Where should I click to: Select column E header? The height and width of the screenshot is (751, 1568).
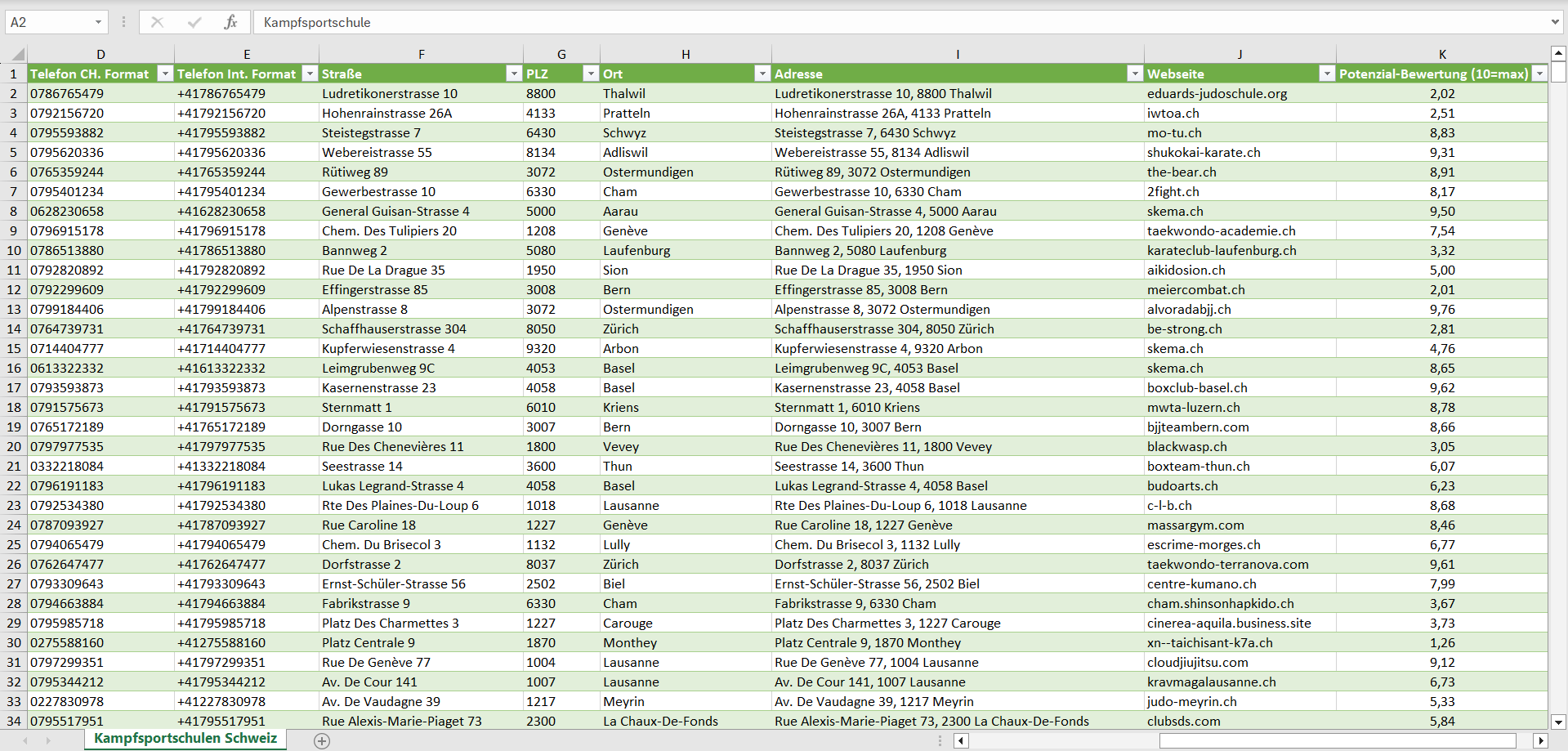(x=247, y=55)
